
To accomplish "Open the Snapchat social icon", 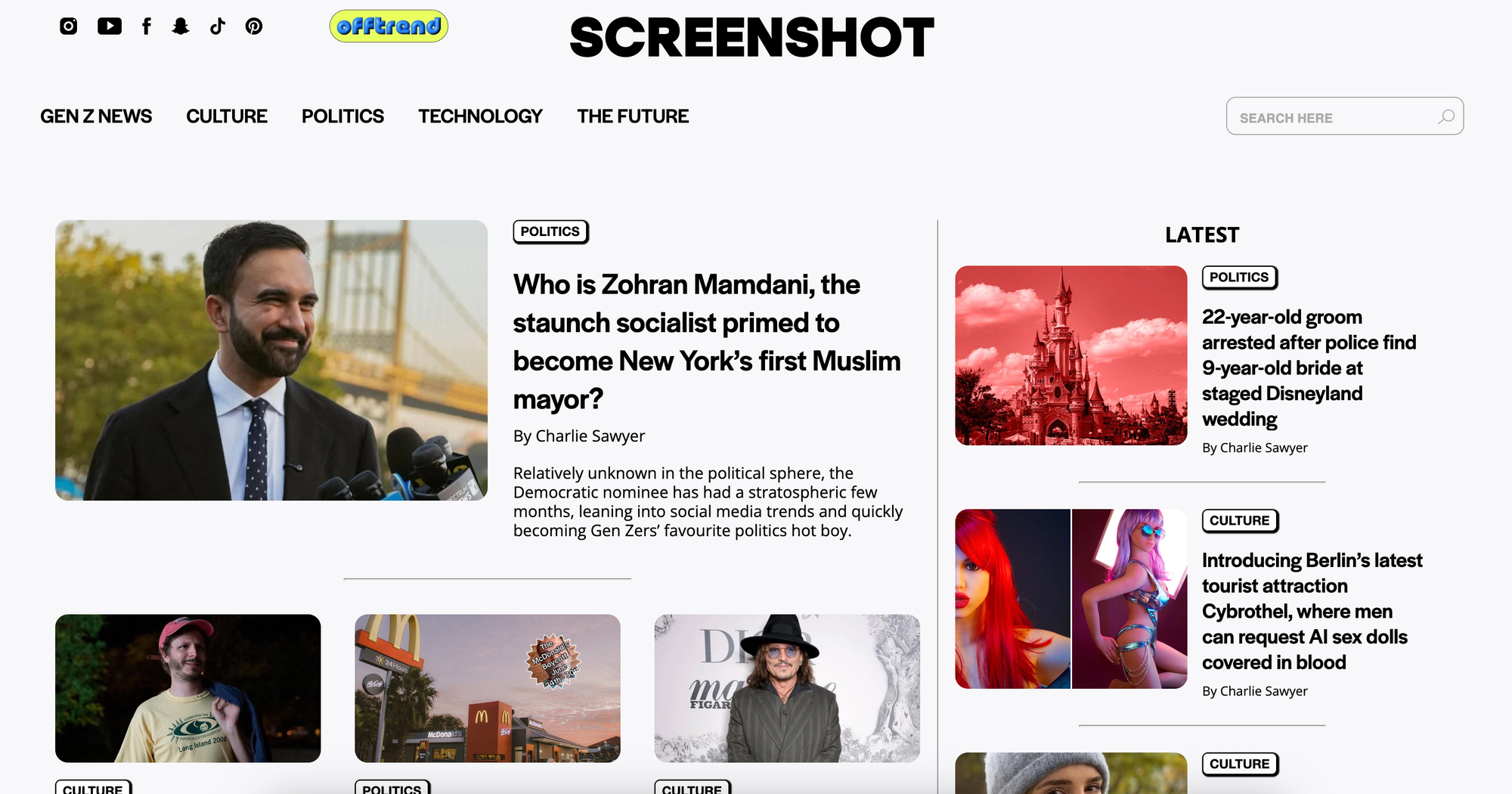I will [x=181, y=26].
